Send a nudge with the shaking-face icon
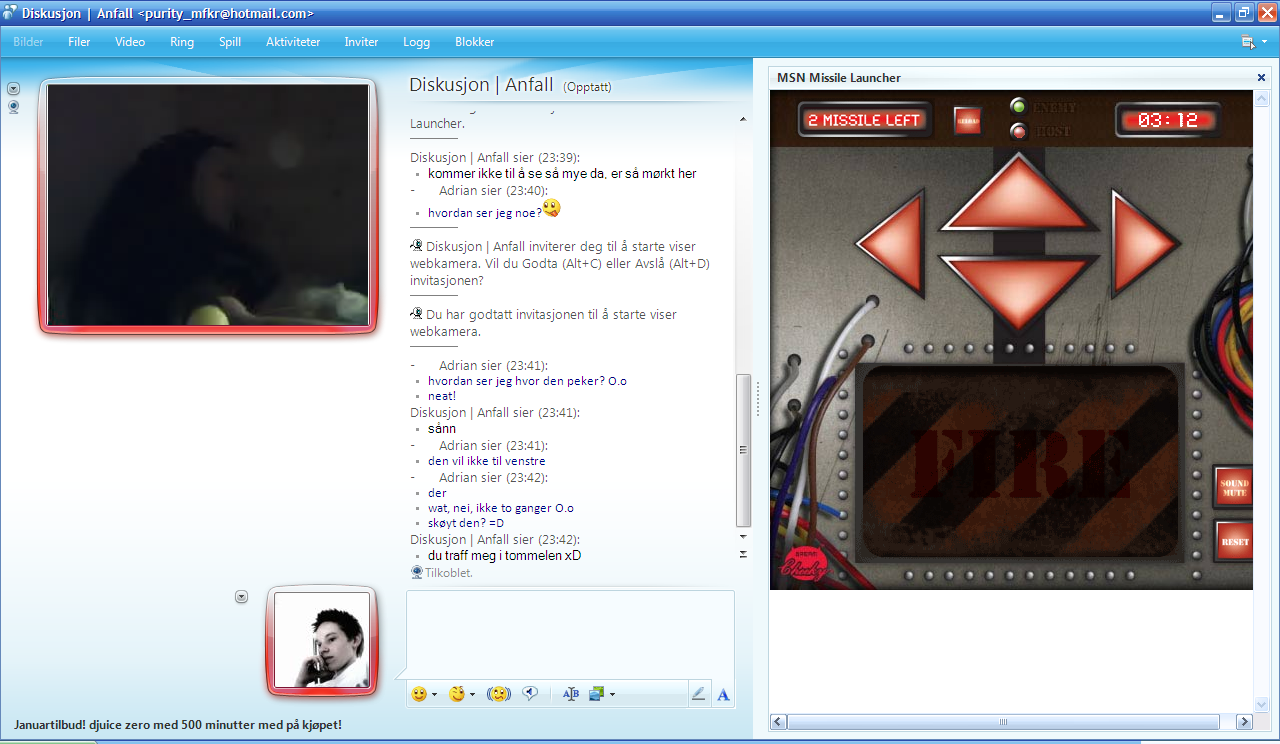The height and width of the screenshot is (744, 1280). [x=499, y=694]
